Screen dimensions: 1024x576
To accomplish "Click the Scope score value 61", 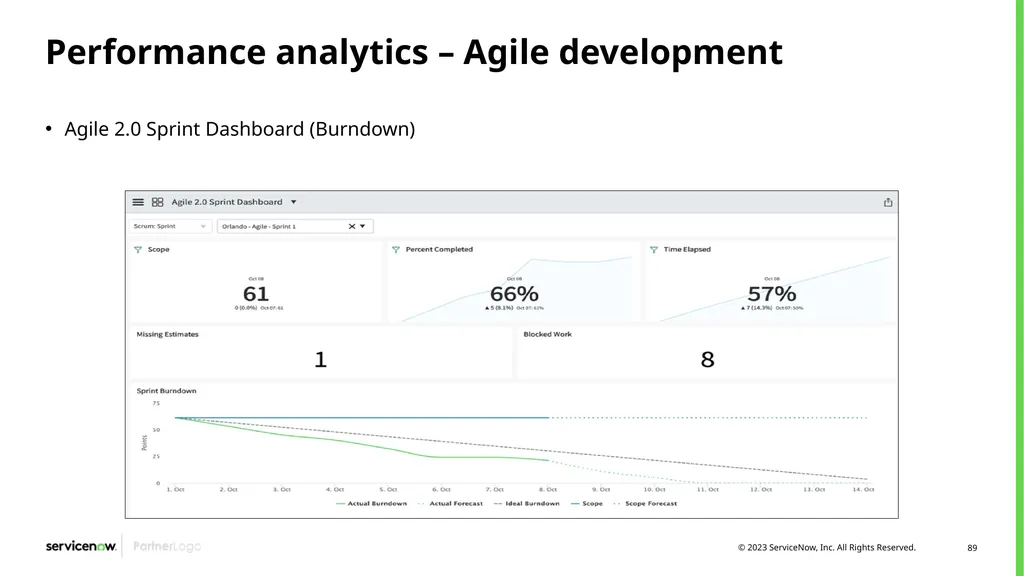I will pos(256,294).
